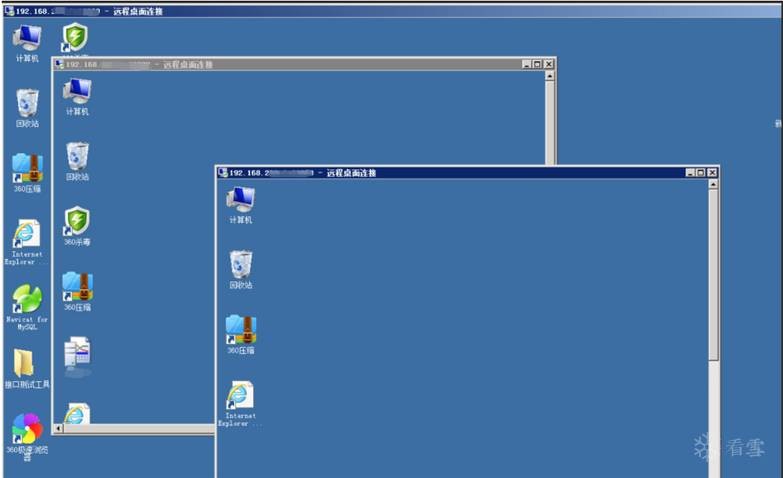Open Internet Explorer in the front remote window
The width and height of the screenshot is (783, 478).
(x=240, y=395)
